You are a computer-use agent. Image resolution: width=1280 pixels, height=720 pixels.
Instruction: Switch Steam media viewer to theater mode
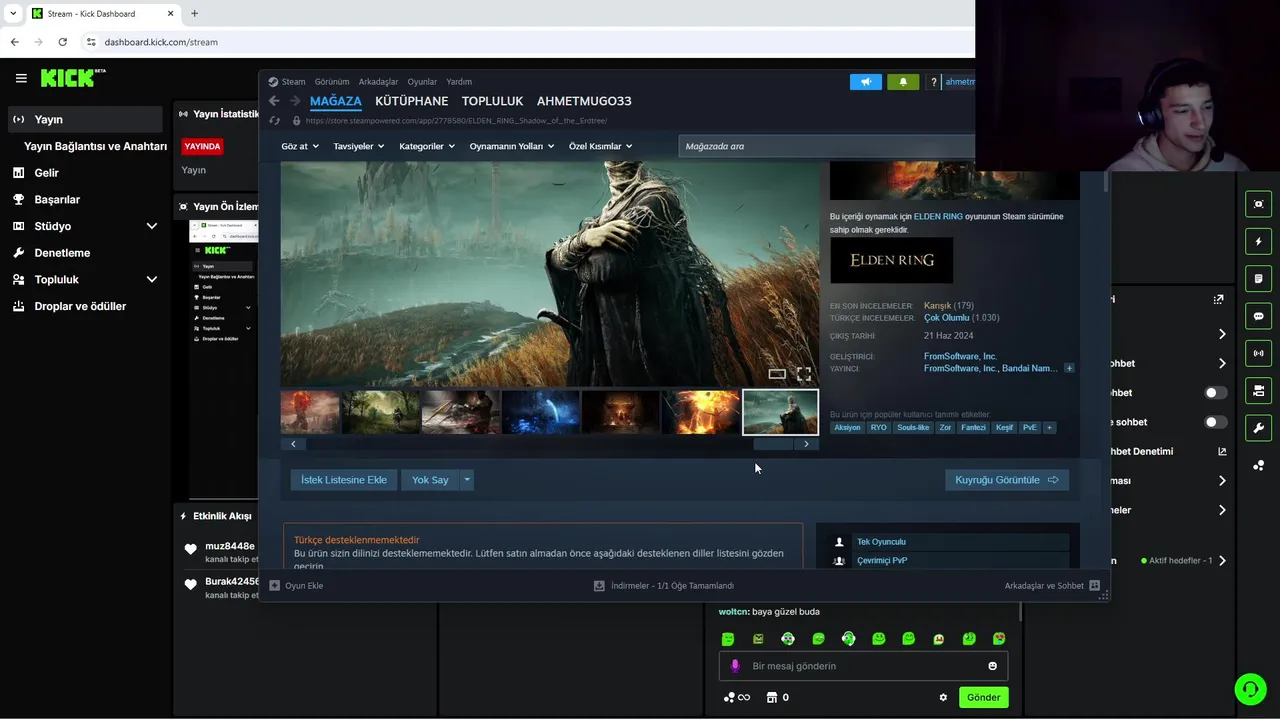click(x=777, y=374)
